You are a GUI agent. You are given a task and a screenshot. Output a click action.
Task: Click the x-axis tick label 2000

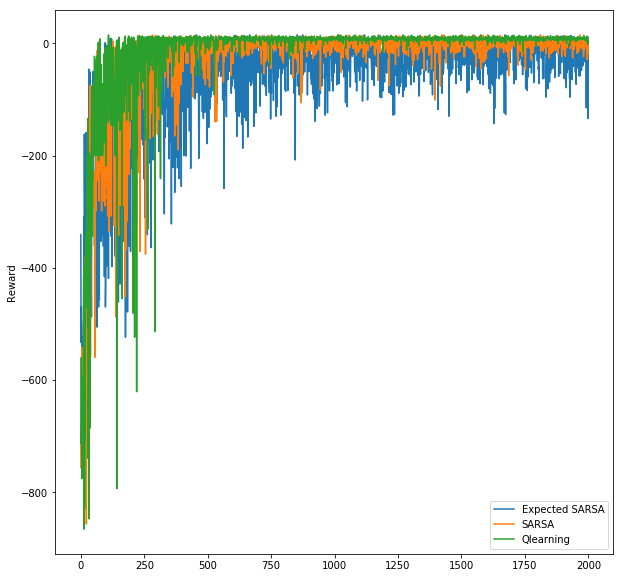588,565
